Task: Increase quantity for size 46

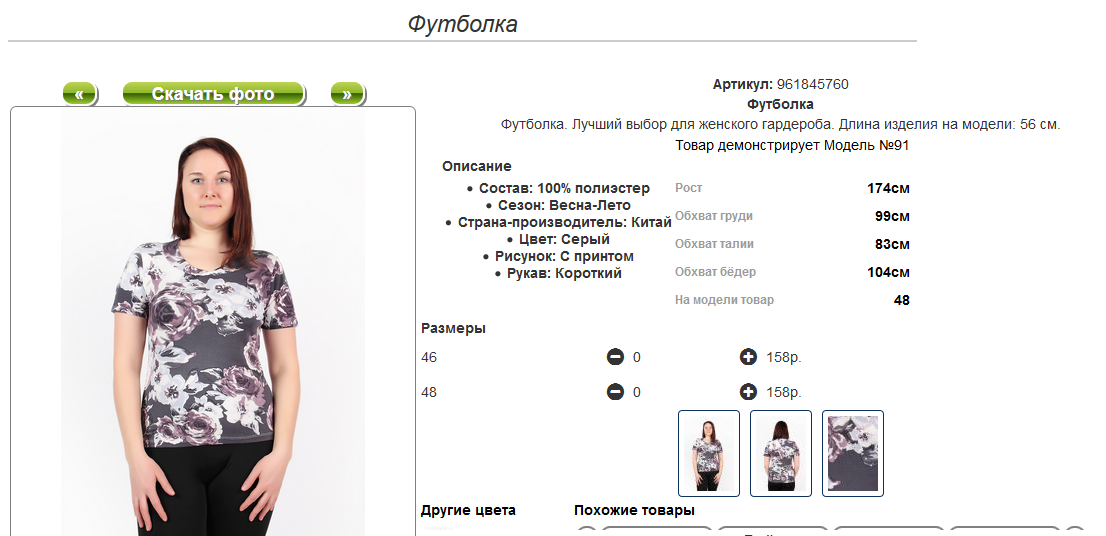Action: [748, 358]
